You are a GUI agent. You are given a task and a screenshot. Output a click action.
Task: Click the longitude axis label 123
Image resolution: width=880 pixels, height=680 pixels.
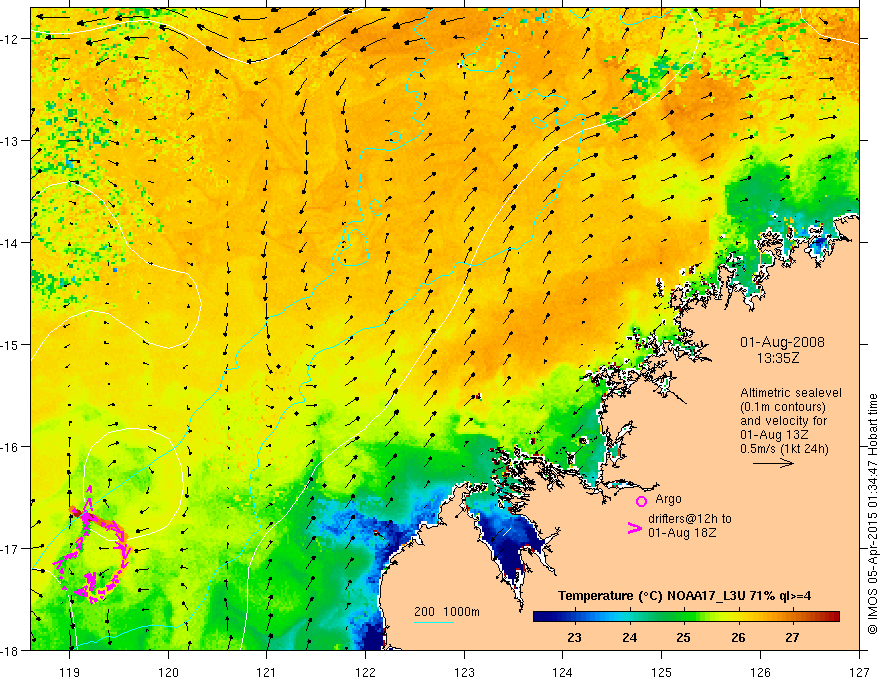464,672
